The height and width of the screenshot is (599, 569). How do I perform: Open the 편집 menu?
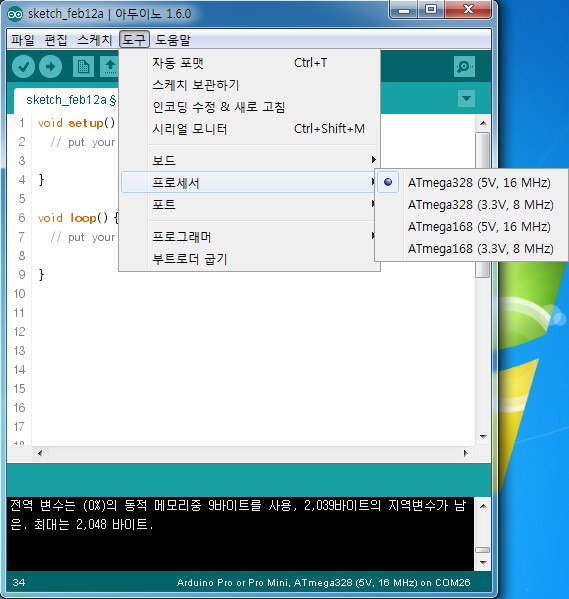pos(56,40)
